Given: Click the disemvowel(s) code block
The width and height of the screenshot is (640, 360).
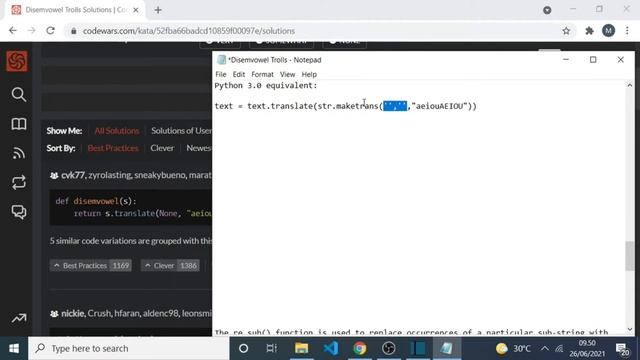Looking at the screenshot, I should point(131,207).
